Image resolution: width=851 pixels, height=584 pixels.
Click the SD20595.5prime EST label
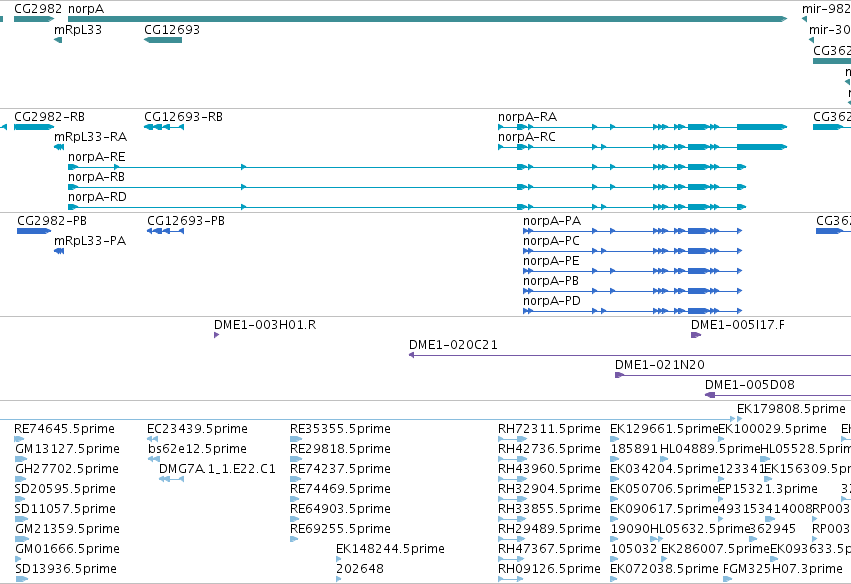tap(65, 489)
